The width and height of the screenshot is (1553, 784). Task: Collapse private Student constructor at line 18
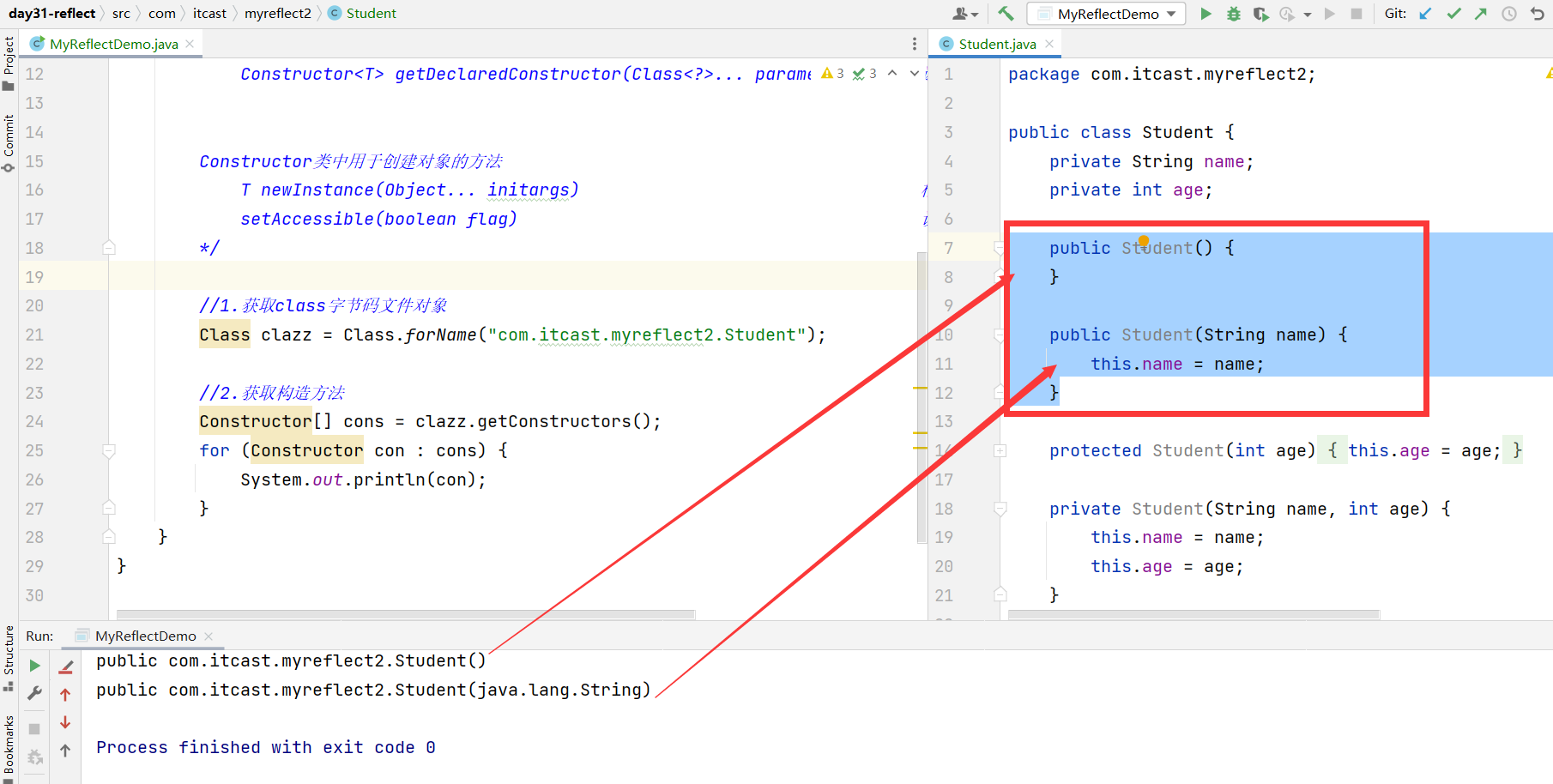pyautogui.click(x=1000, y=509)
